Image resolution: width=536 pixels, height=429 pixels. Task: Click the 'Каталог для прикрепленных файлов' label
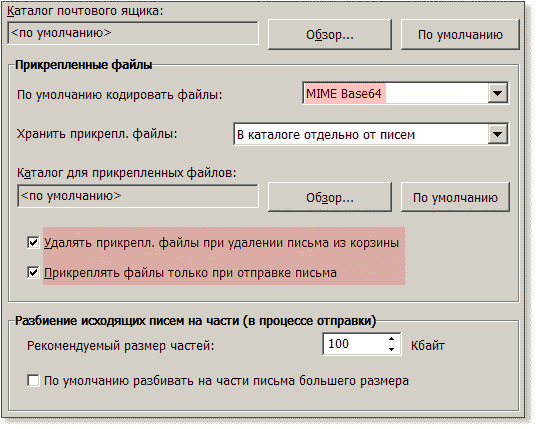click(126, 173)
